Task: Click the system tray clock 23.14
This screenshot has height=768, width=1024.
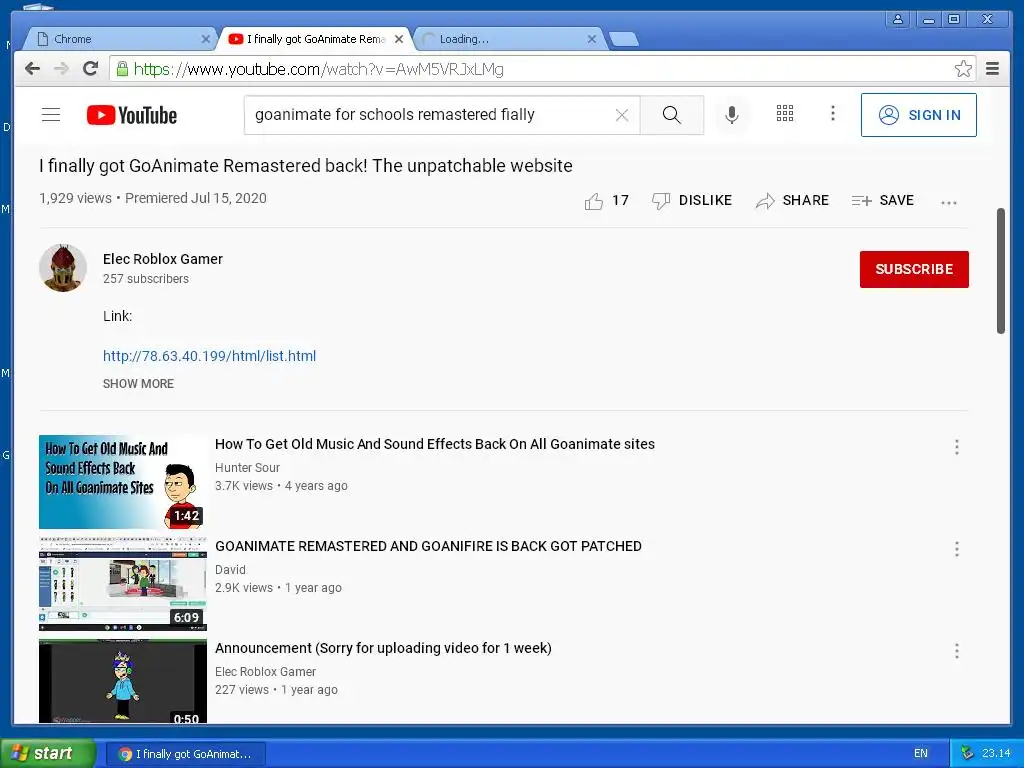Action: 996,754
